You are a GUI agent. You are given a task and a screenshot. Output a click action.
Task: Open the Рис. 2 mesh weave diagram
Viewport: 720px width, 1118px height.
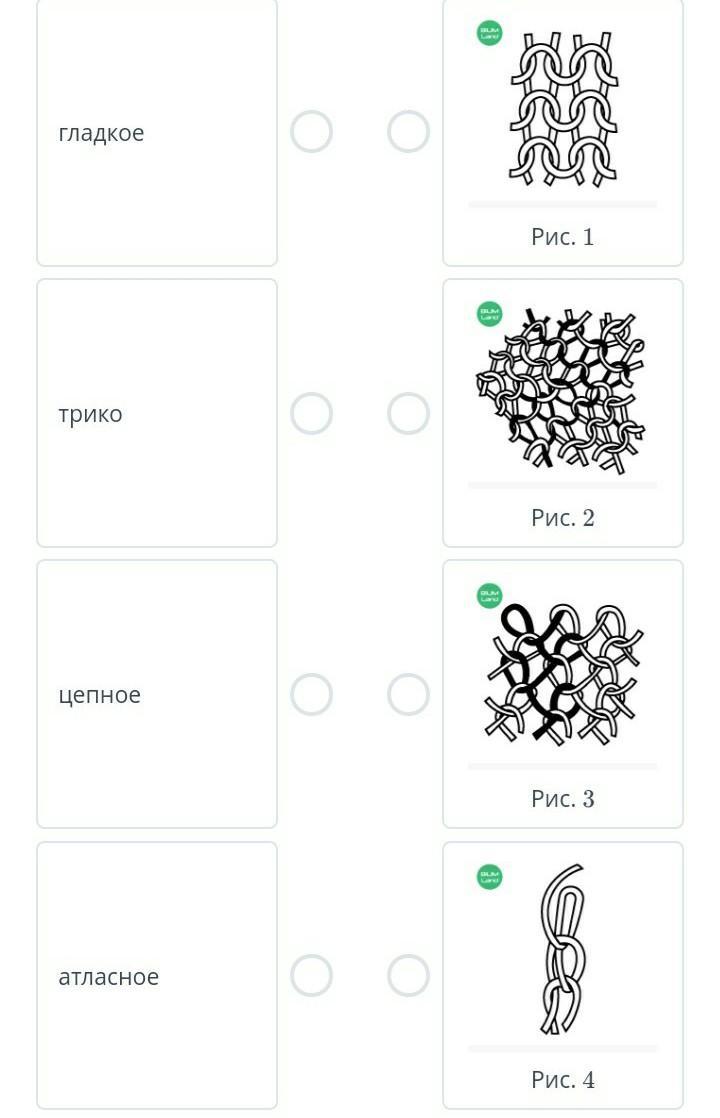coord(562,391)
